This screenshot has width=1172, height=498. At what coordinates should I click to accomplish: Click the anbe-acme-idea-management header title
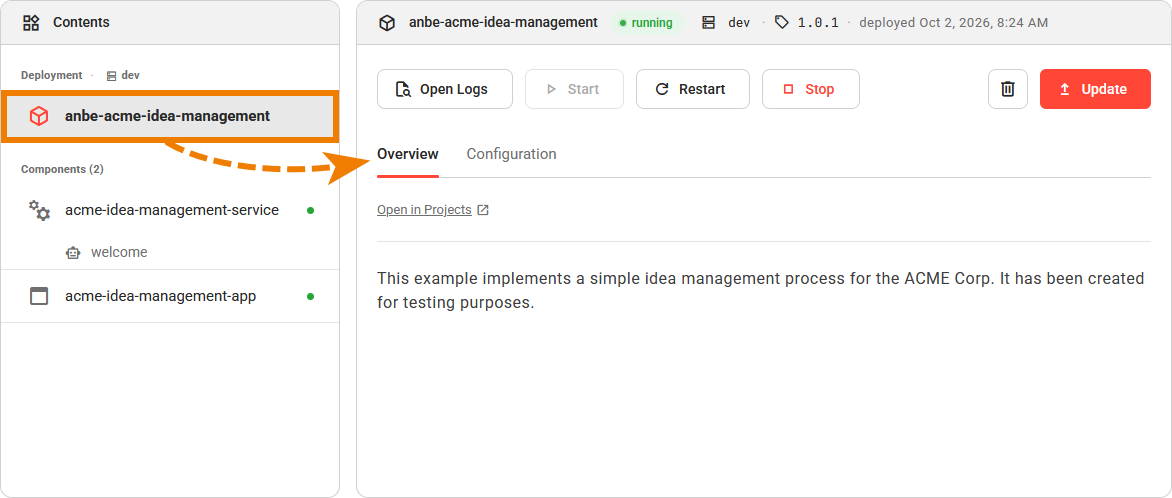tap(503, 22)
